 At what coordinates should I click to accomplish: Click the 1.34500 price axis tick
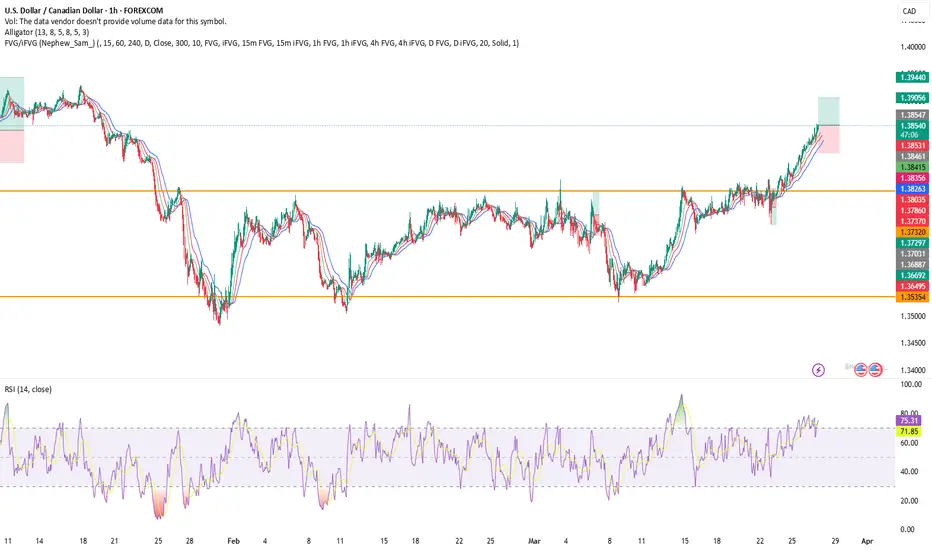(913, 343)
